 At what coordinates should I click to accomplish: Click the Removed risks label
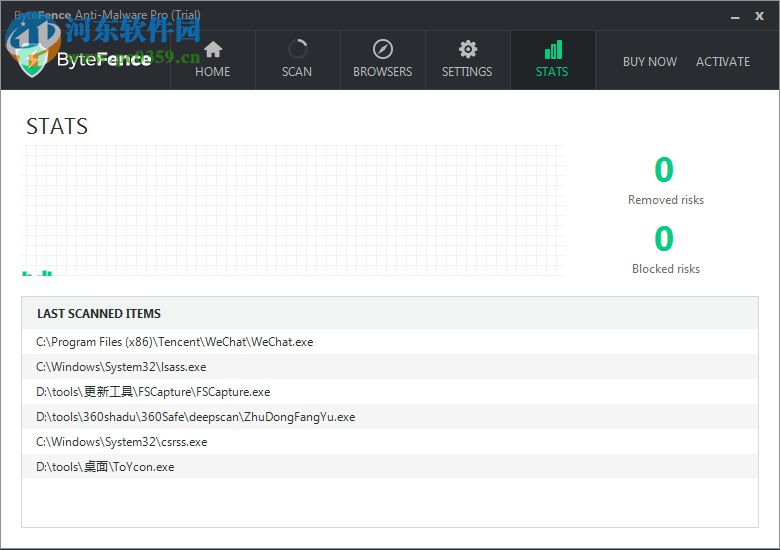click(x=666, y=200)
